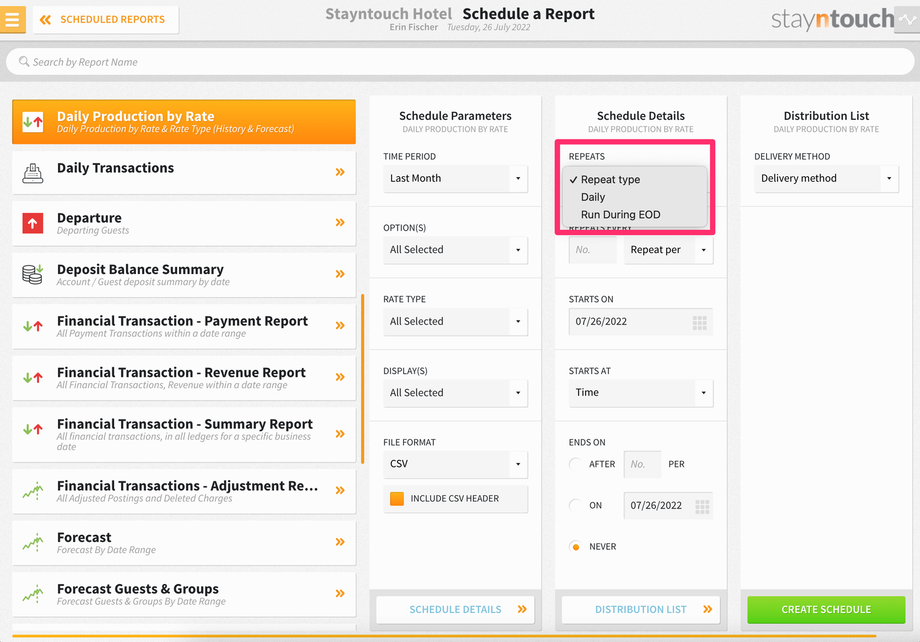
Task: Click the Payment Report arrows icon
Action: point(33,326)
